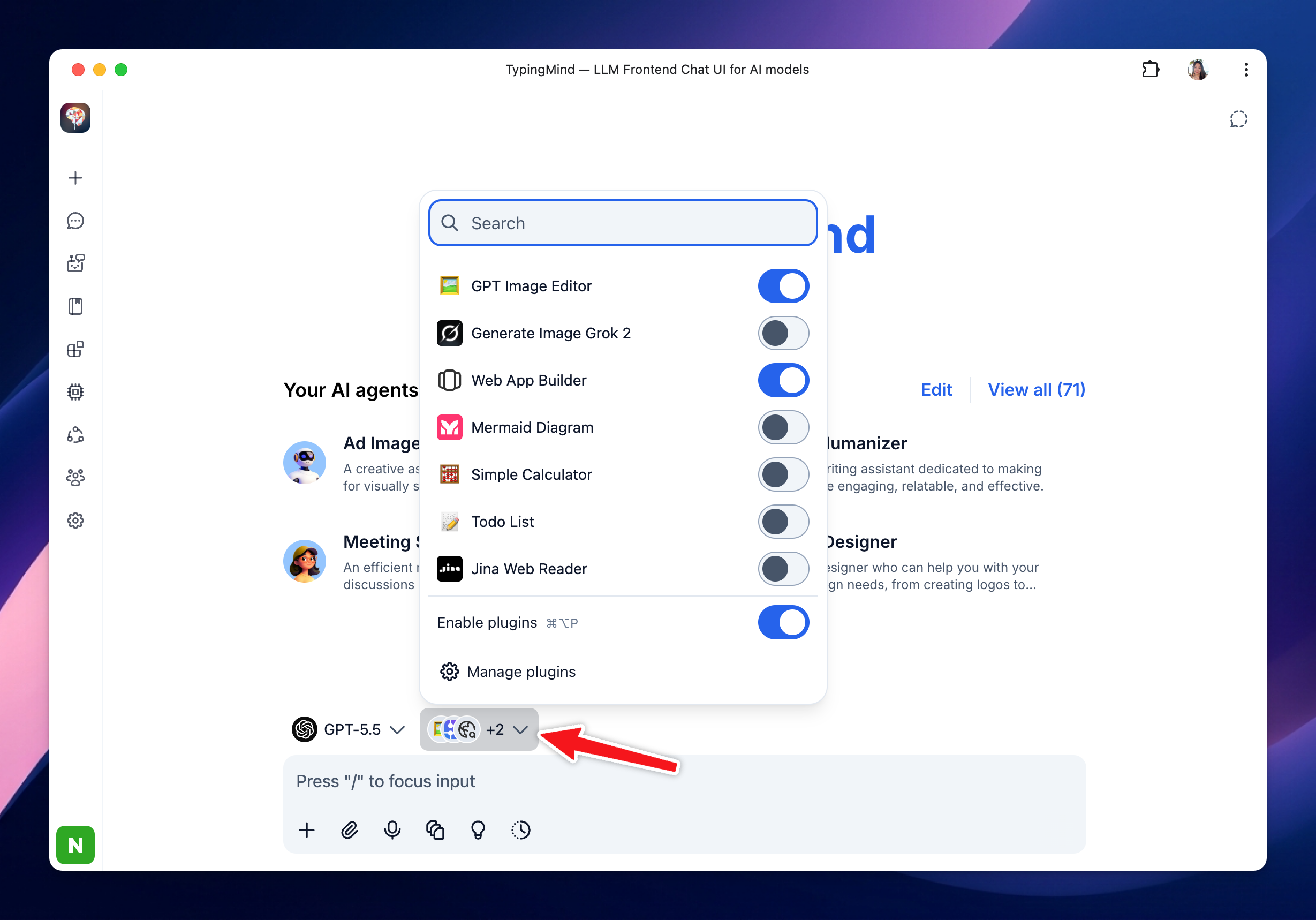
Task: Open the teams people sidebar icon
Action: (x=75, y=478)
